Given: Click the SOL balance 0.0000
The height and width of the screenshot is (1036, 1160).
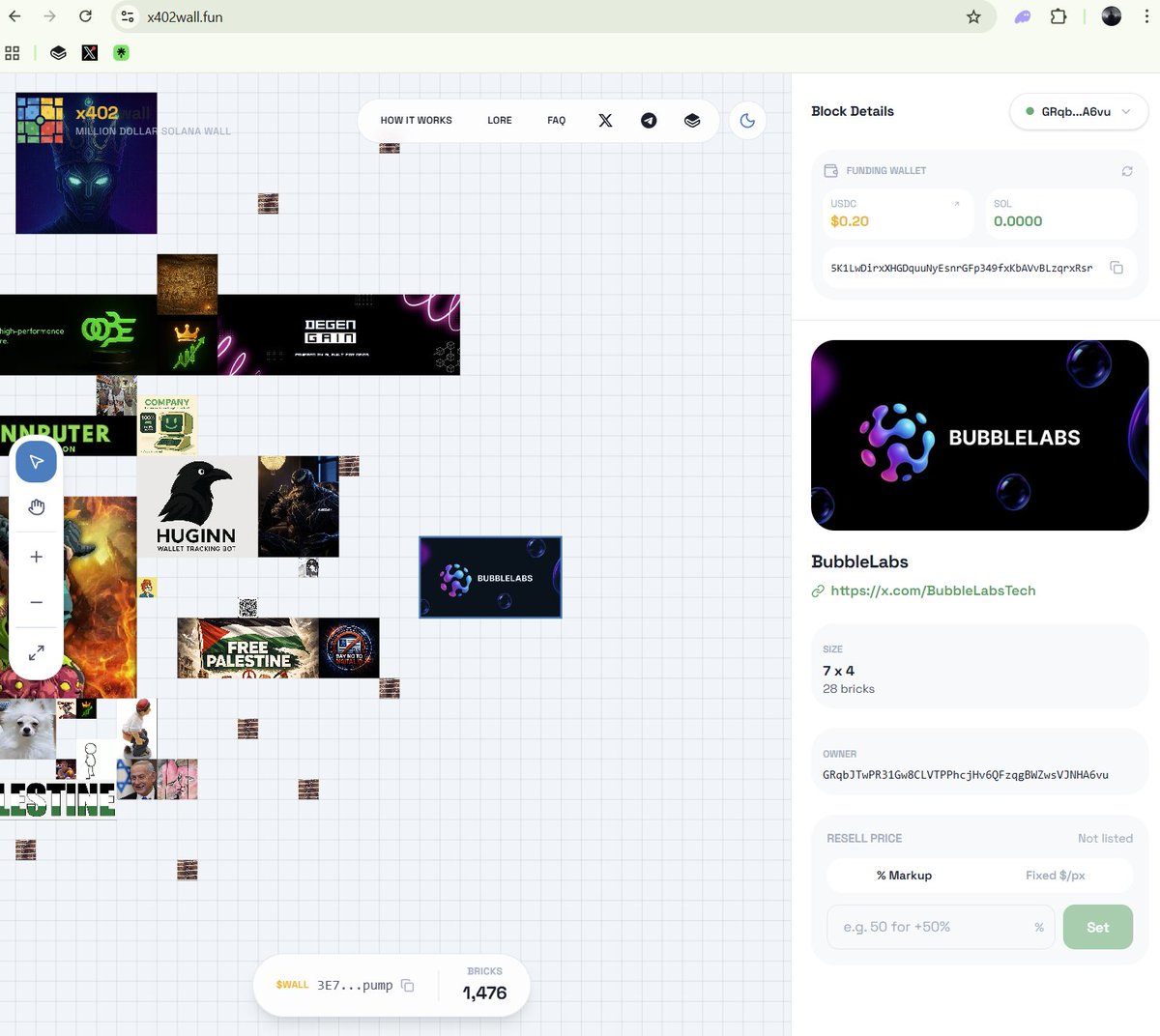Looking at the screenshot, I should (x=1018, y=221).
